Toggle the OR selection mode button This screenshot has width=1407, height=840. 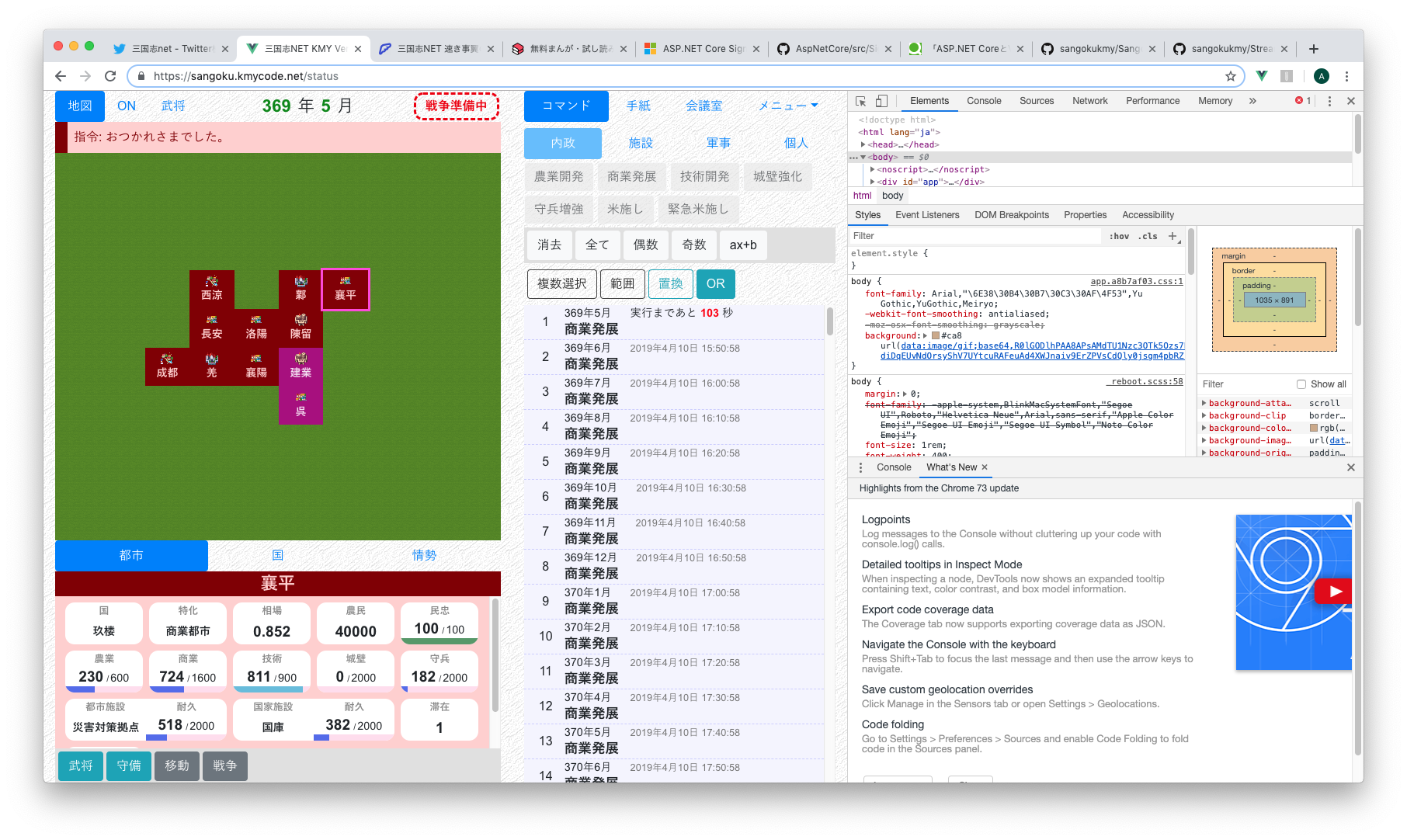715,283
